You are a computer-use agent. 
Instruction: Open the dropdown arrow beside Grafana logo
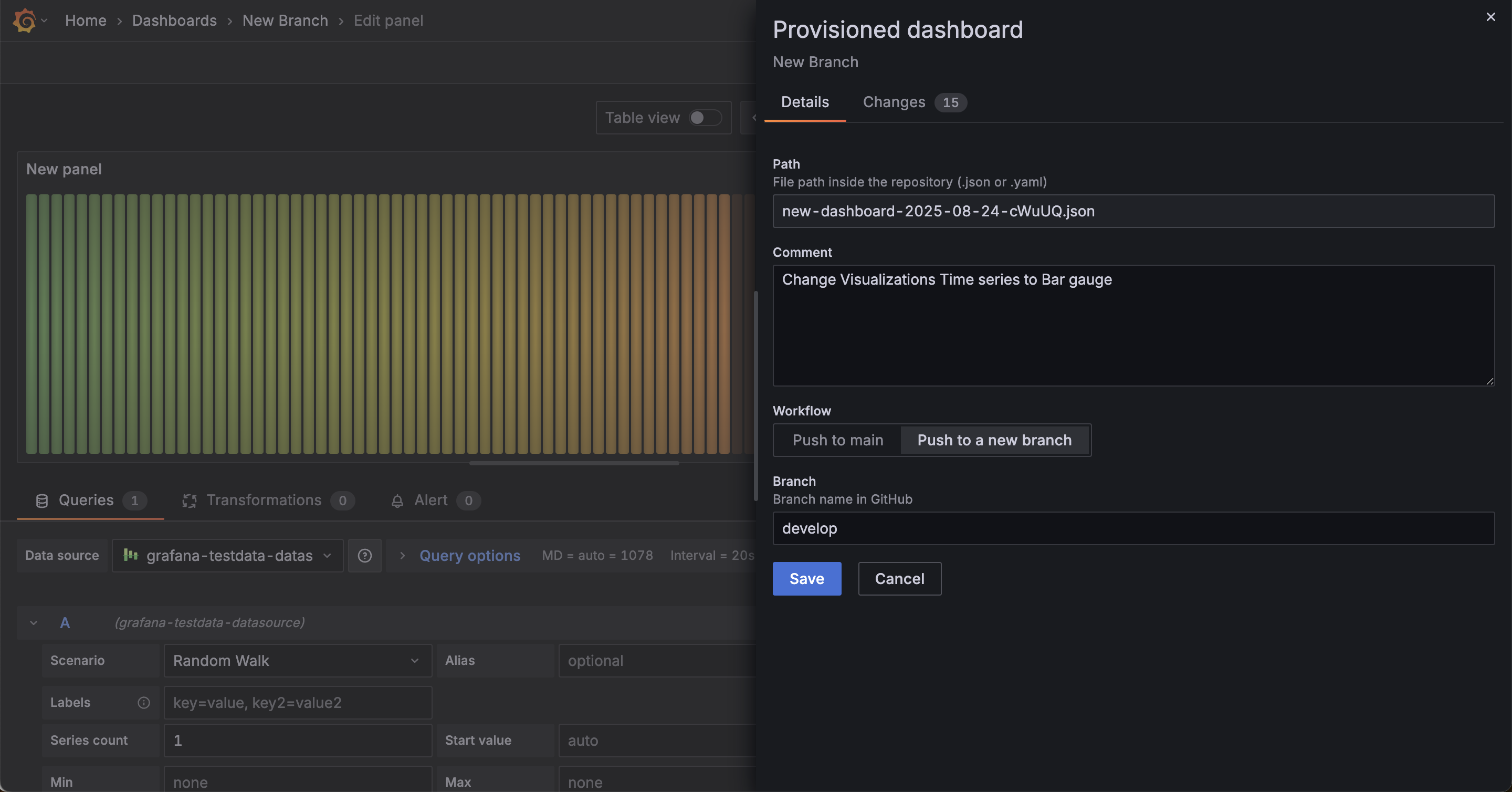[x=44, y=20]
